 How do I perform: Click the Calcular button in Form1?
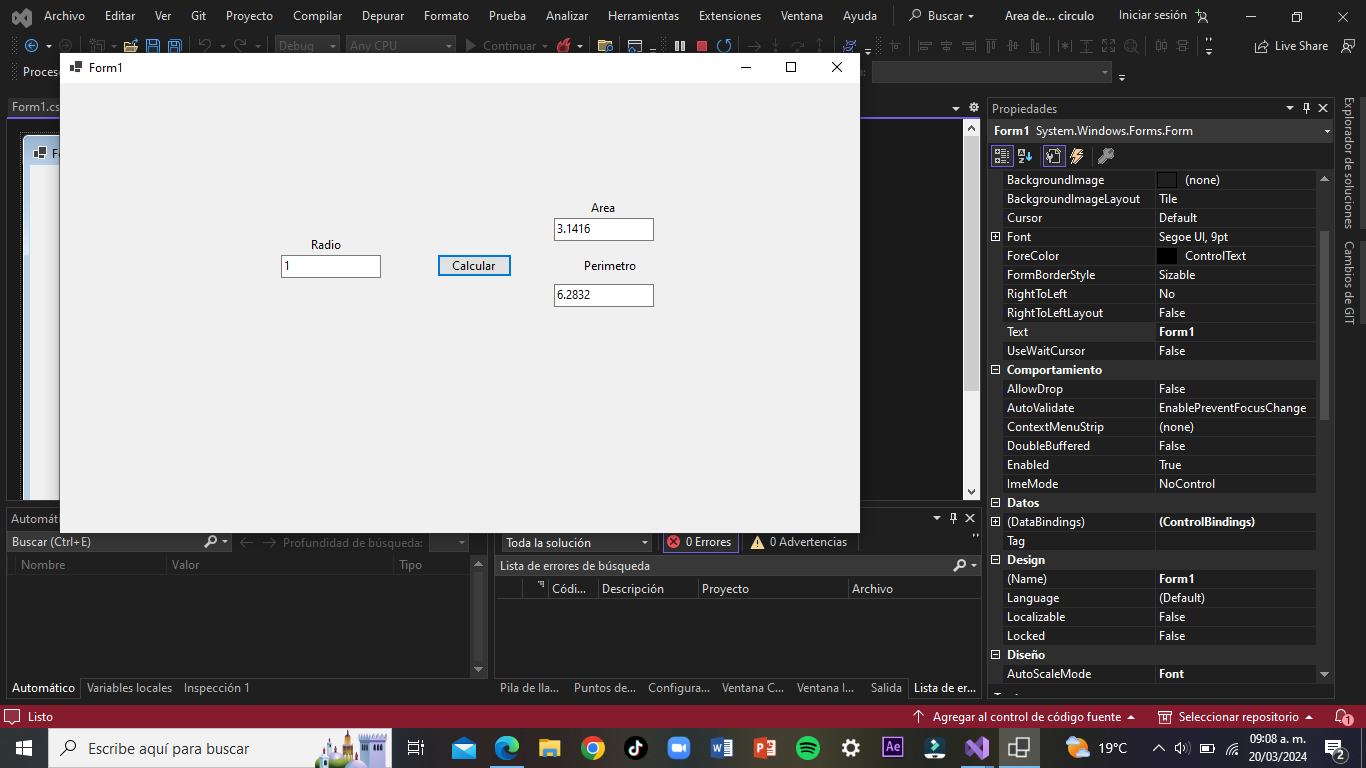tap(474, 266)
